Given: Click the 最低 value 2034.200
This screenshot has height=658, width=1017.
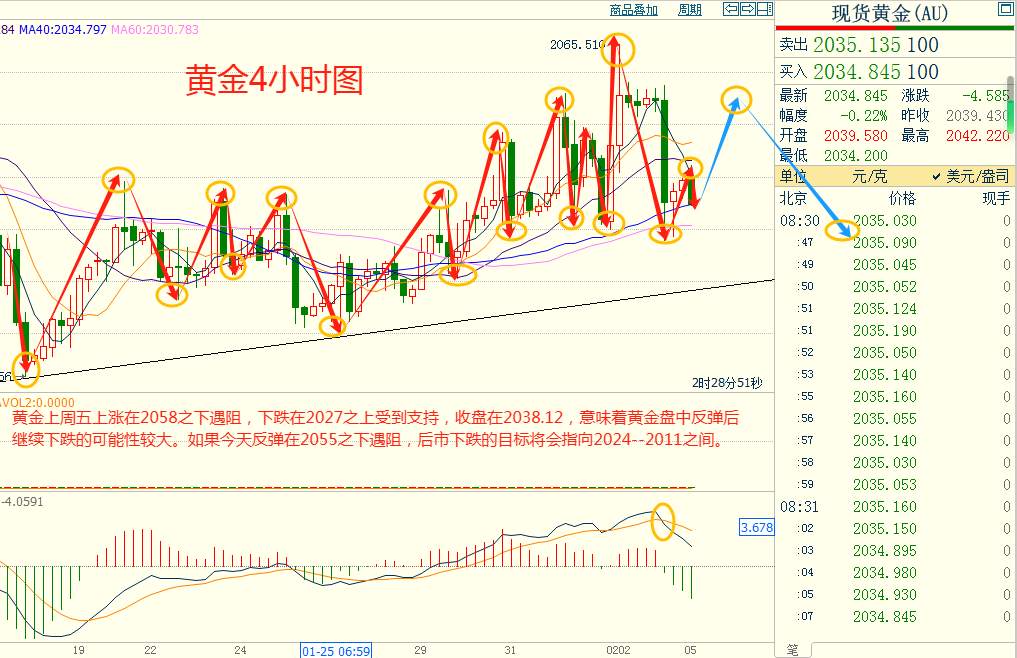Looking at the screenshot, I should click(x=855, y=156).
